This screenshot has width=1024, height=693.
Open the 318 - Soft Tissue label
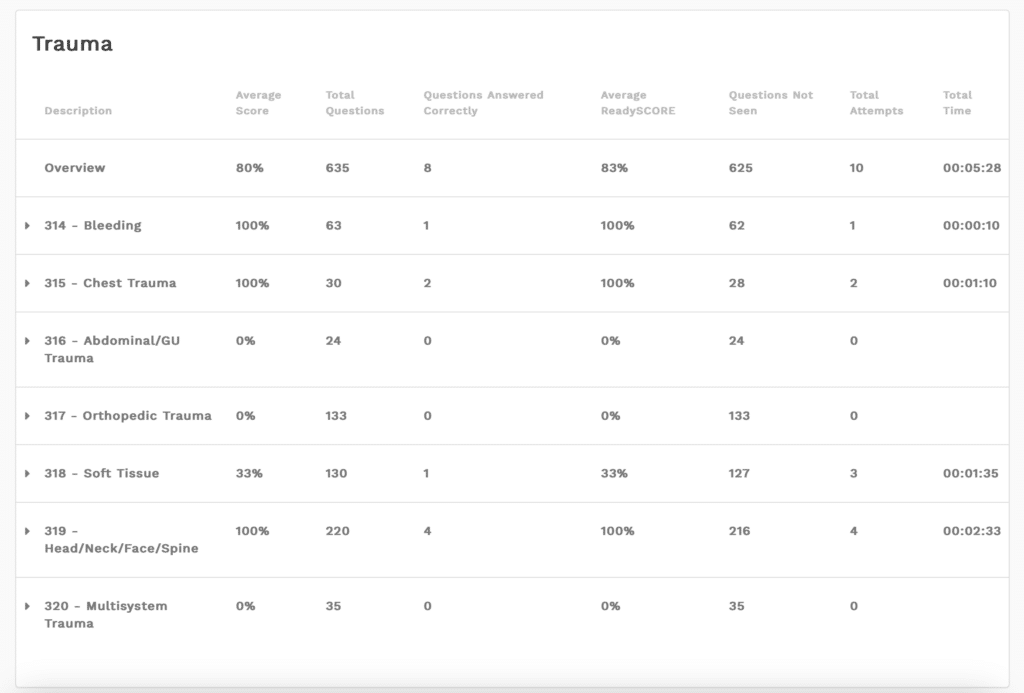(x=101, y=474)
